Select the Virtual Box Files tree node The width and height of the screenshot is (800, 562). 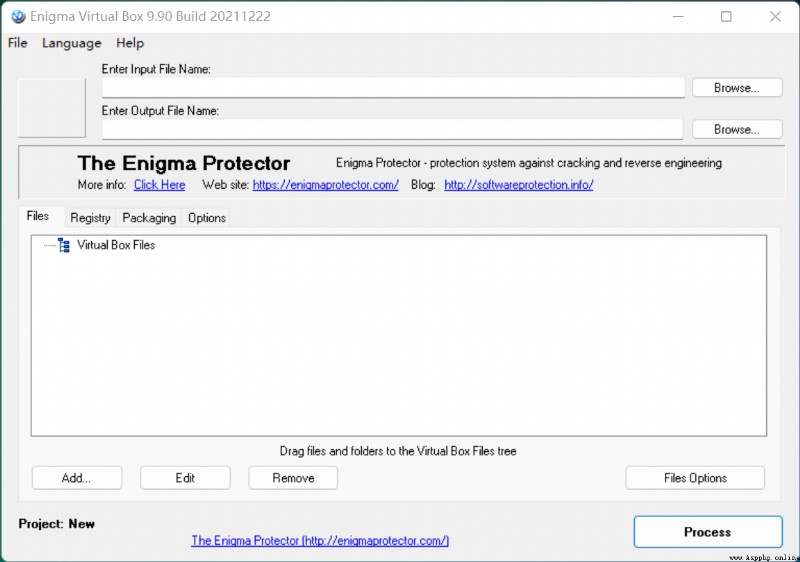click(116, 245)
